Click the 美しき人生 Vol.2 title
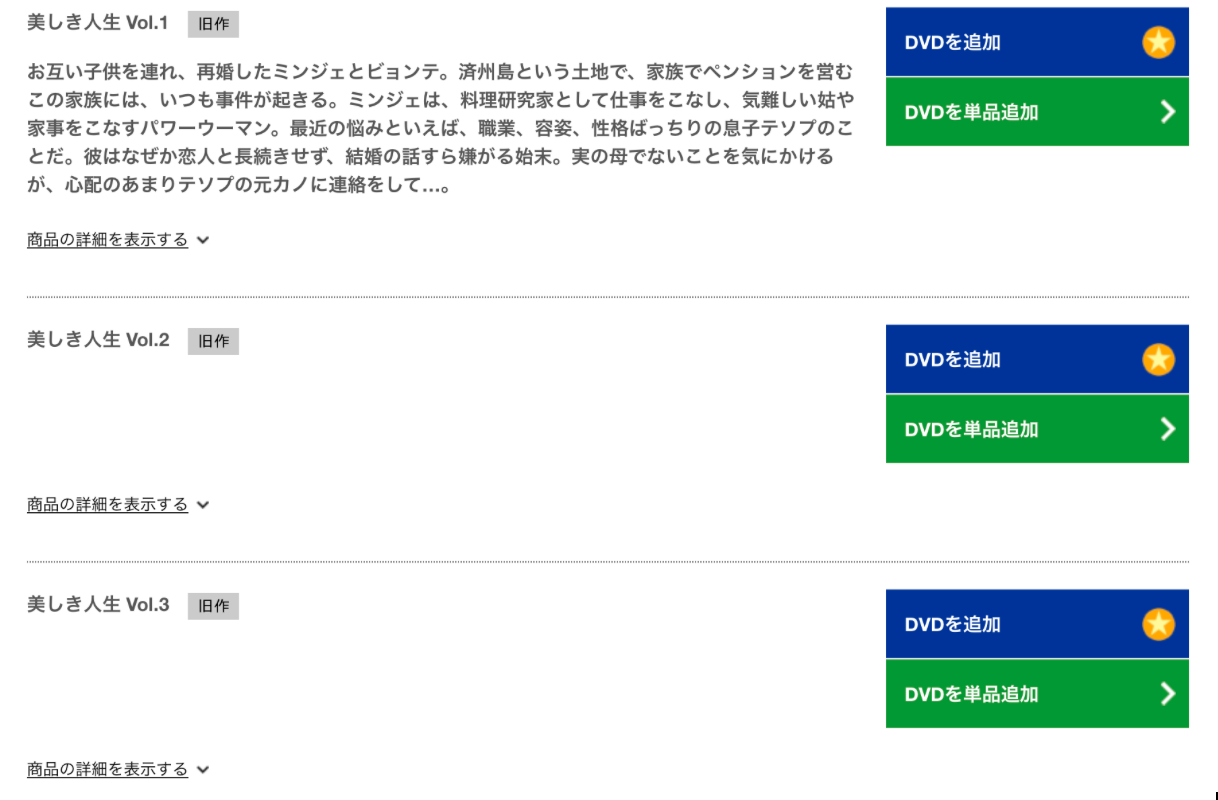 click(x=98, y=340)
